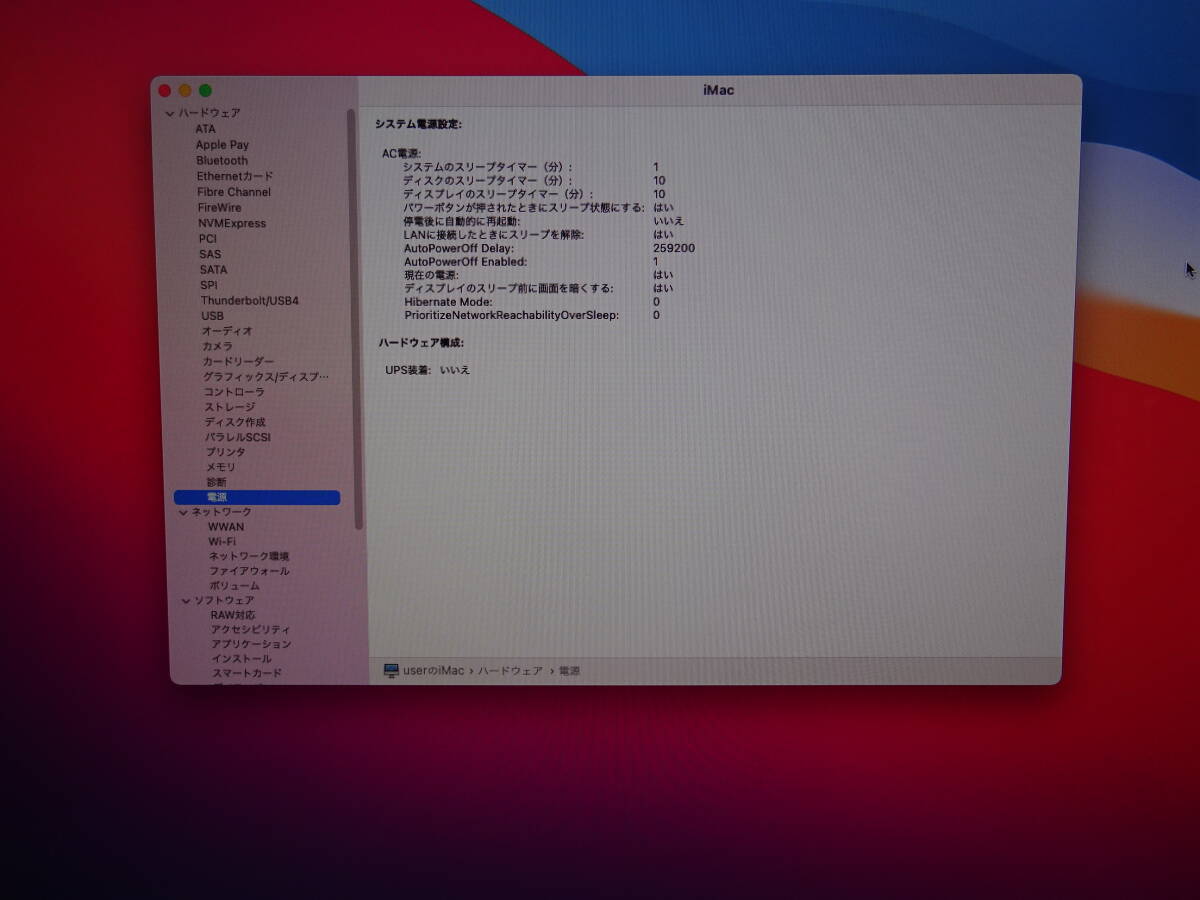Collapse the ハードウェア section chevron
Viewport: 1200px width, 900px height.
coord(170,114)
